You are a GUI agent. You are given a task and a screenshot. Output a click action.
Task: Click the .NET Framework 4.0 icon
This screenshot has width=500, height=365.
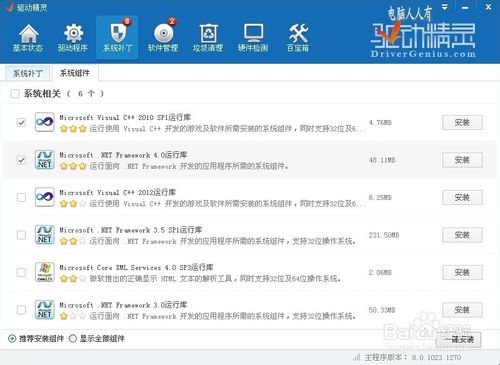coord(45,160)
